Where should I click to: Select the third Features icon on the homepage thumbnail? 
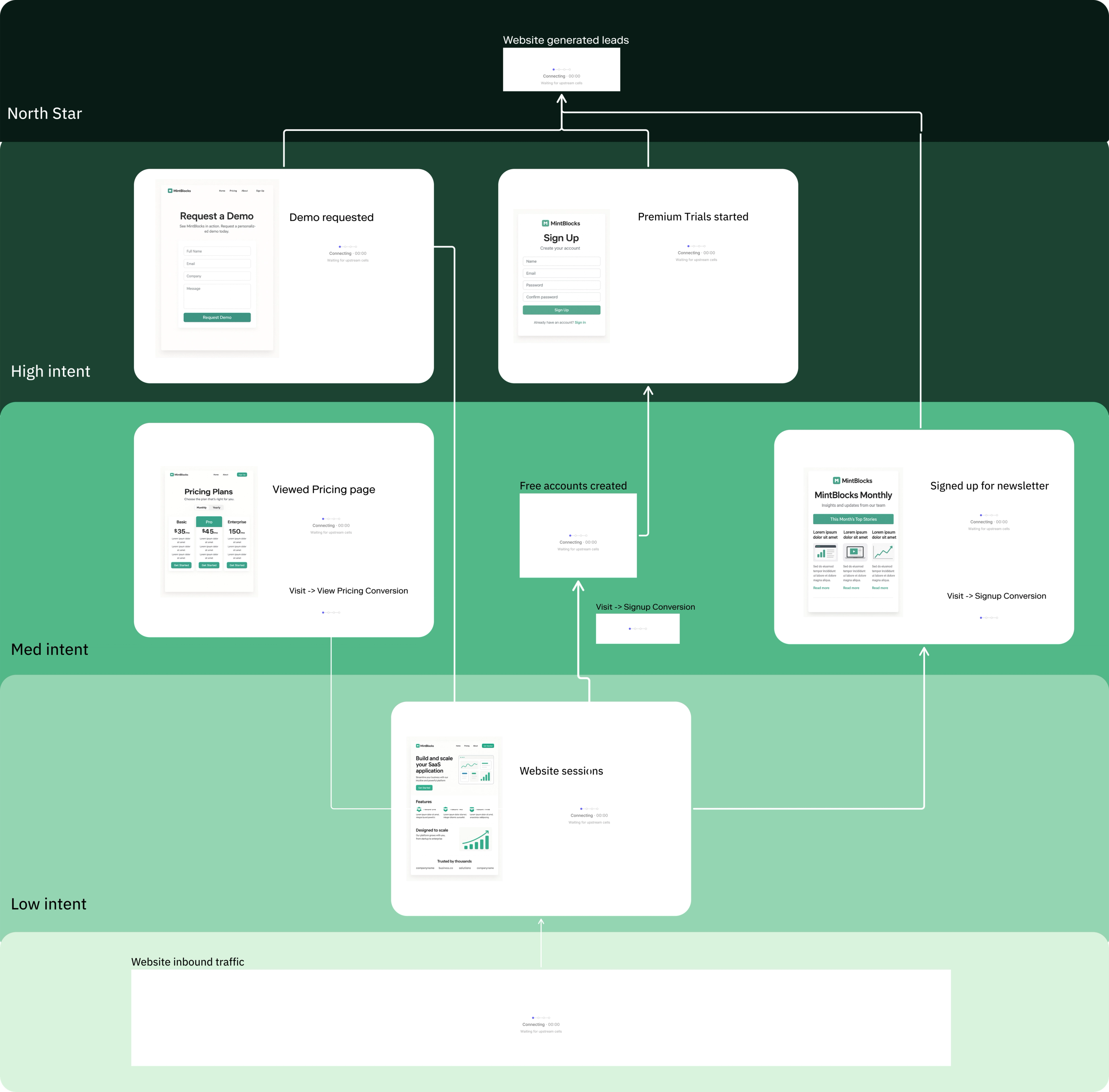[x=472, y=809]
